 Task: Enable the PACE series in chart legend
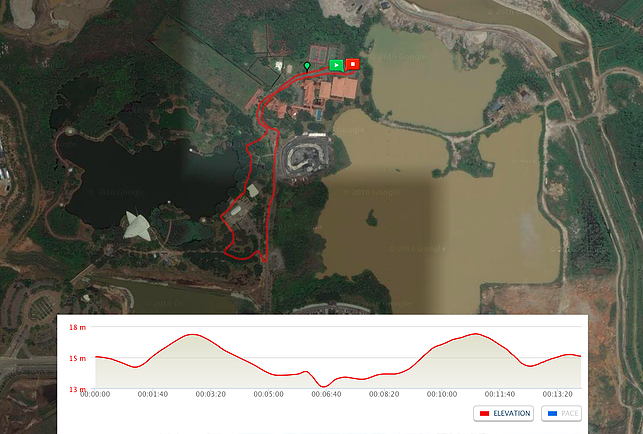561,413
